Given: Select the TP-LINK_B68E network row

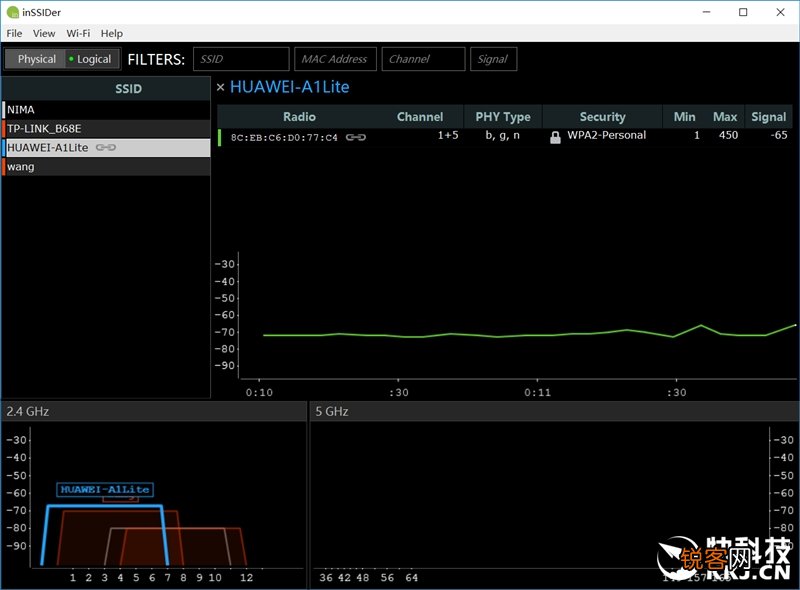Looking at the screenshot, I should click(x=106, y=129).
